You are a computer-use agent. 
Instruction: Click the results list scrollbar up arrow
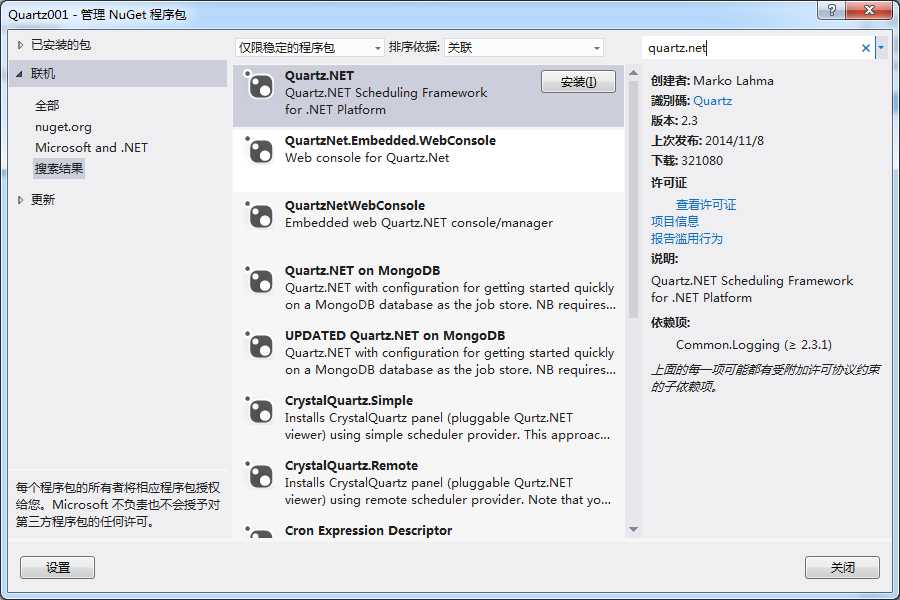[633, 73]
